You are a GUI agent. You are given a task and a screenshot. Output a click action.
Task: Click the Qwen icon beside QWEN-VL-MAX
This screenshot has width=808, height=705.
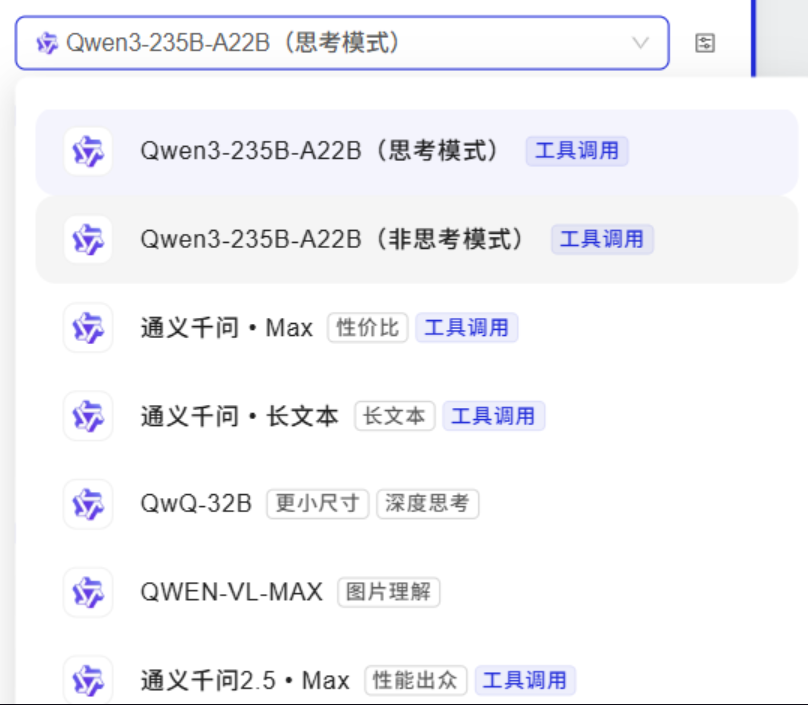(x=87, y=592)
